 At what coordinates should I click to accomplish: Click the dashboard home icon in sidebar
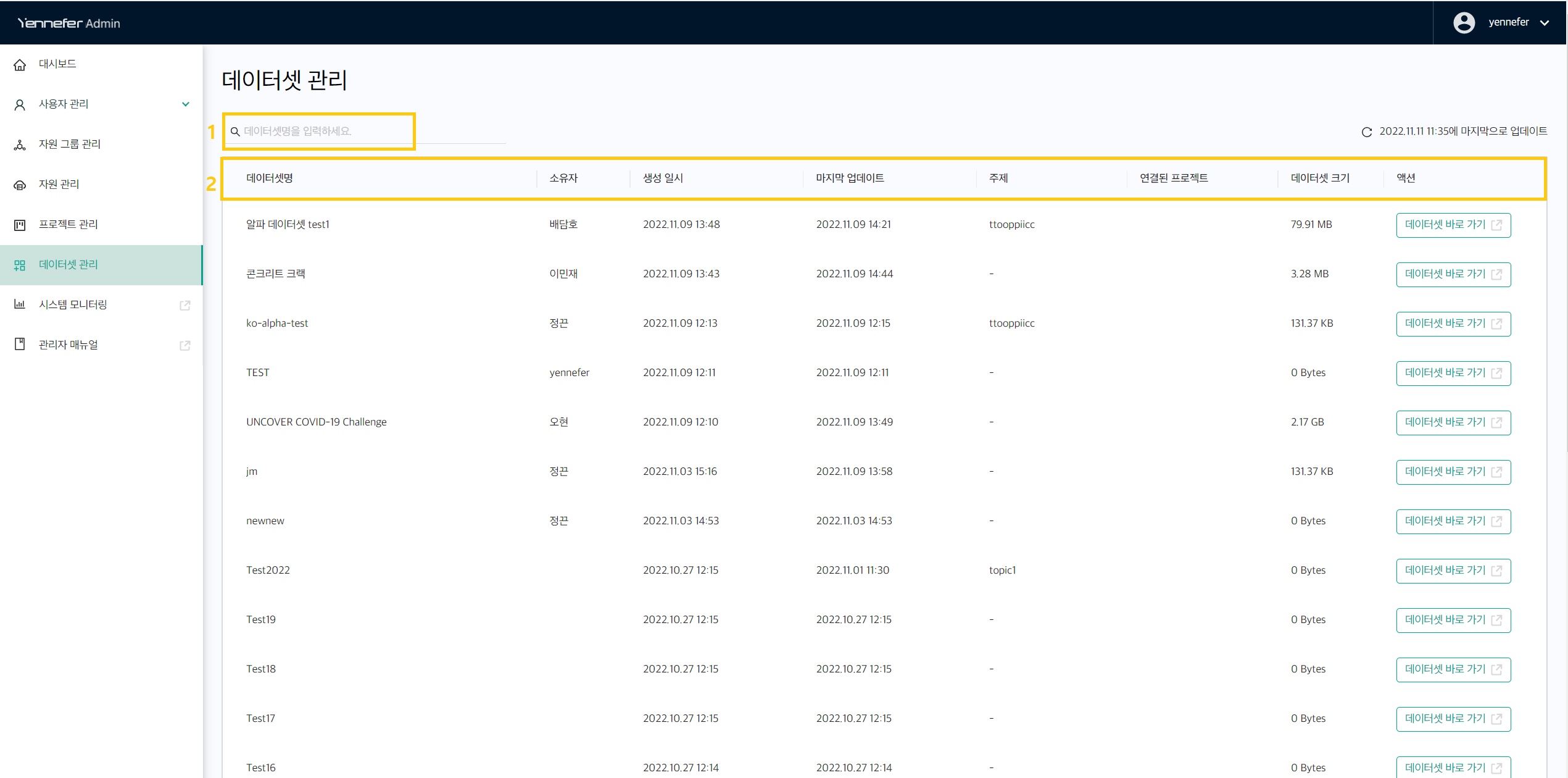20,65
